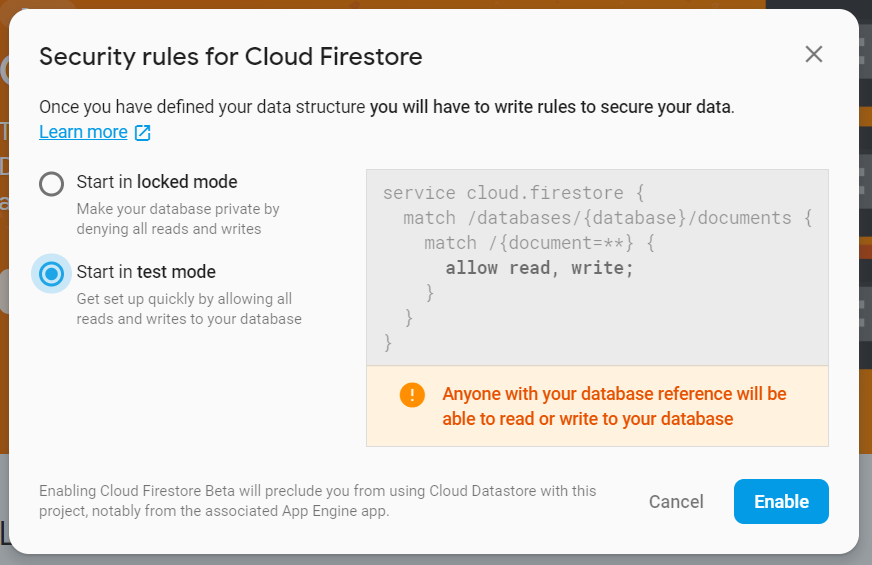The image size is (872, 565).
Task: Open the Learn more link
Action: [83, 132]
